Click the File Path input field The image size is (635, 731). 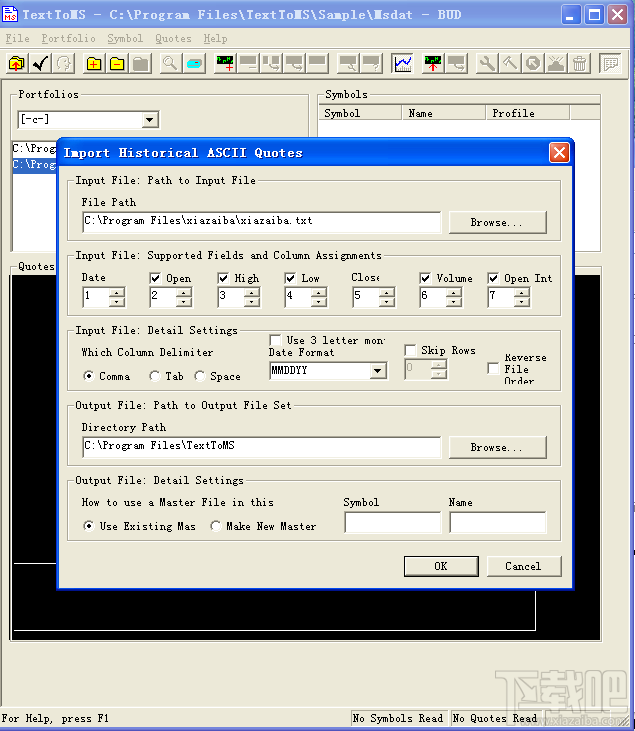click(x=262, y=222)
